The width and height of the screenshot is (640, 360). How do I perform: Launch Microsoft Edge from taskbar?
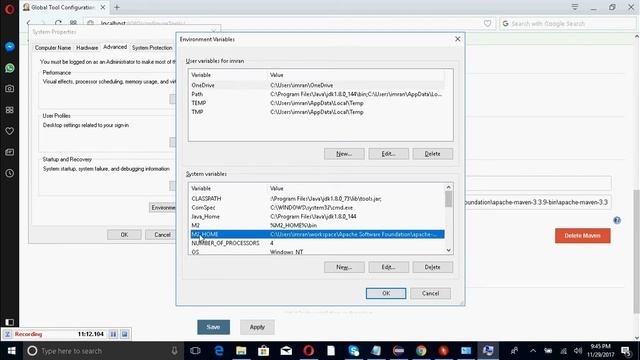pos(219,351)
